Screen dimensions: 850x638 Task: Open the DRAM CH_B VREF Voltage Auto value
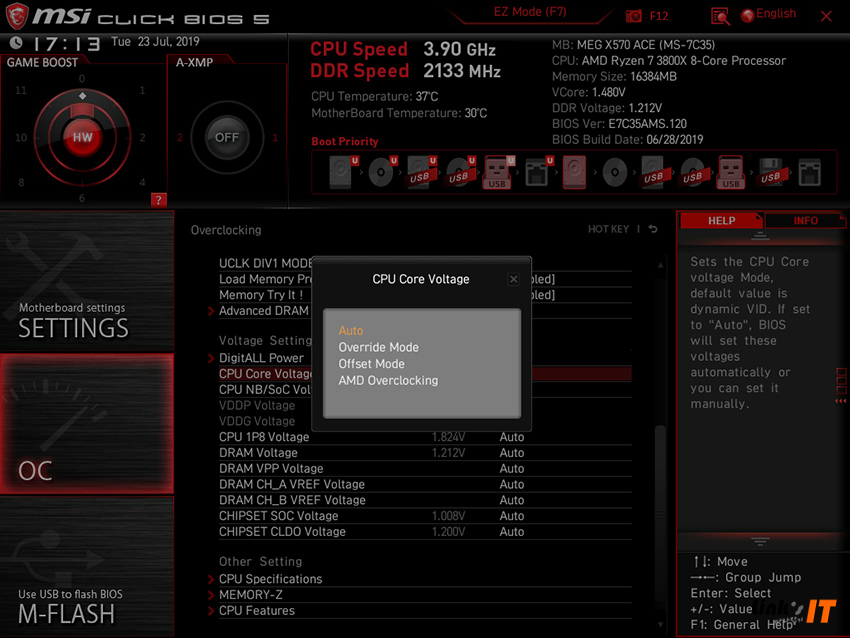tap(512, 500)
